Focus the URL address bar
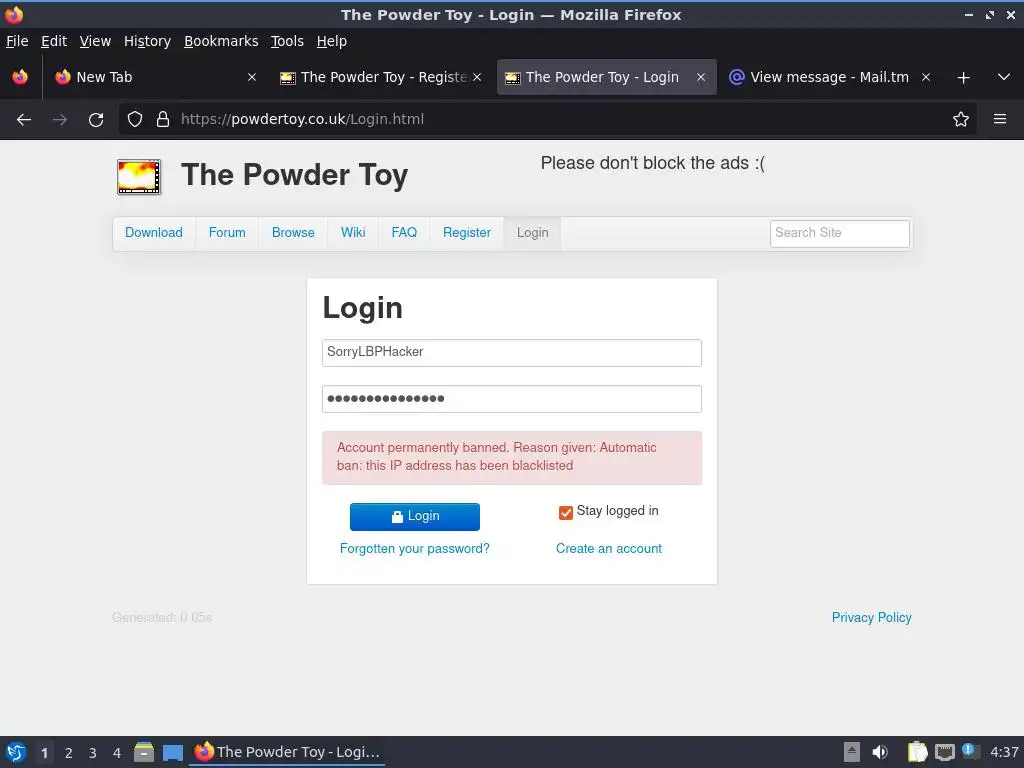 point(549,120)
